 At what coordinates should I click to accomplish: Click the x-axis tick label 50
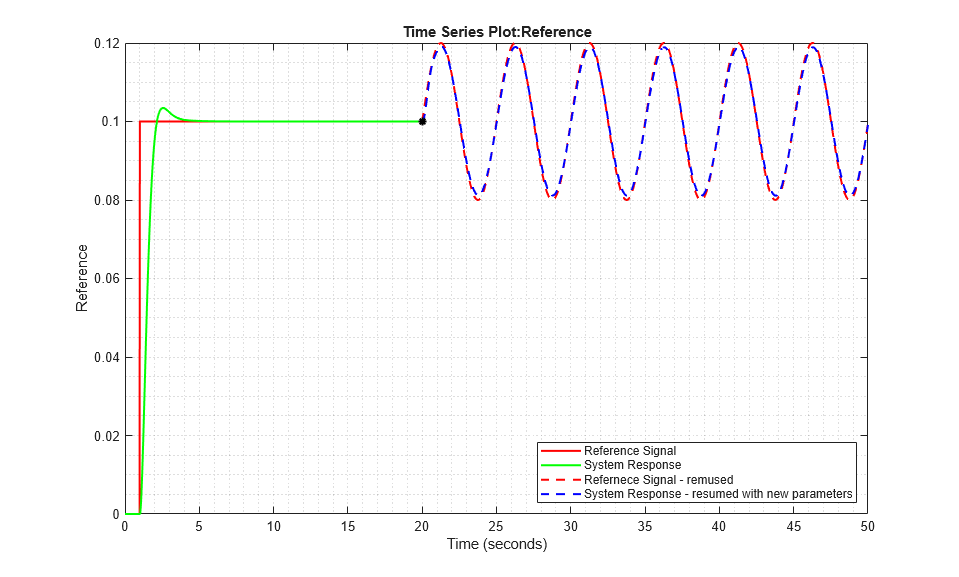(x=868, y=526)
